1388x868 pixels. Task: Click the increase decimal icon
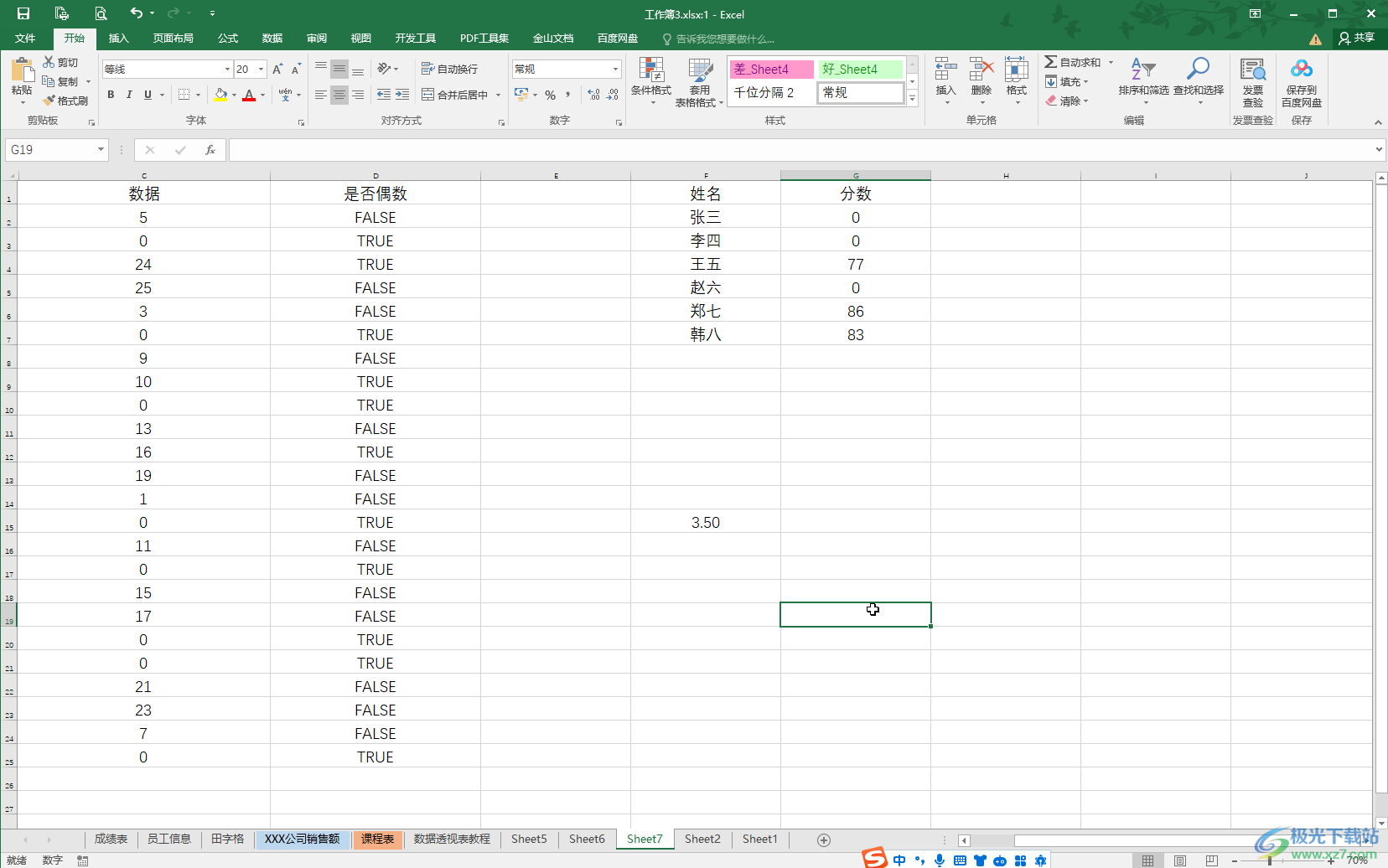point(594,95)
